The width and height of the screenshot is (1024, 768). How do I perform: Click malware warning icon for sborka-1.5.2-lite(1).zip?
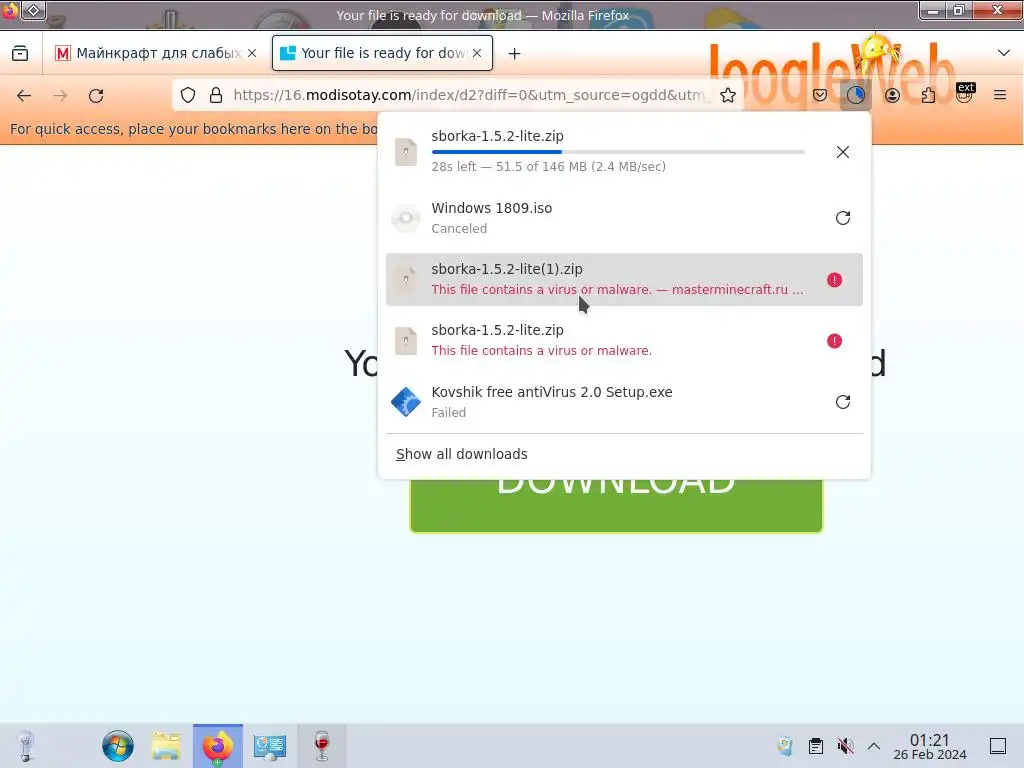[834, 280]
